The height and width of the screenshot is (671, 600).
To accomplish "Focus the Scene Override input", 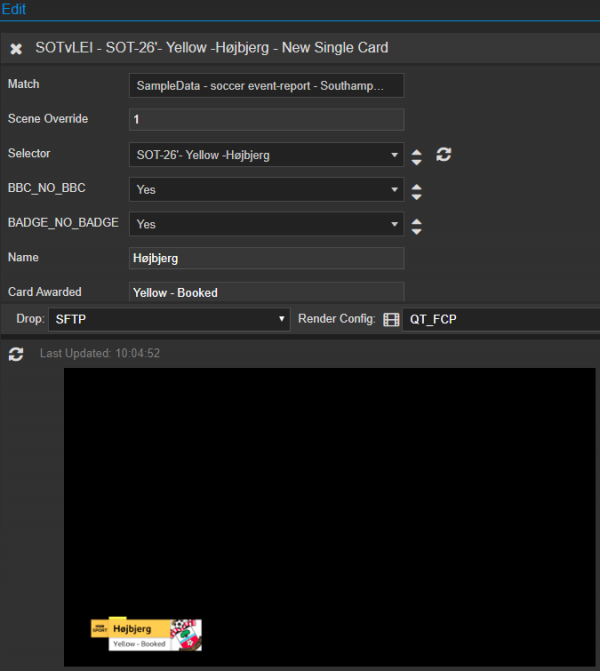I will (266, 120).
